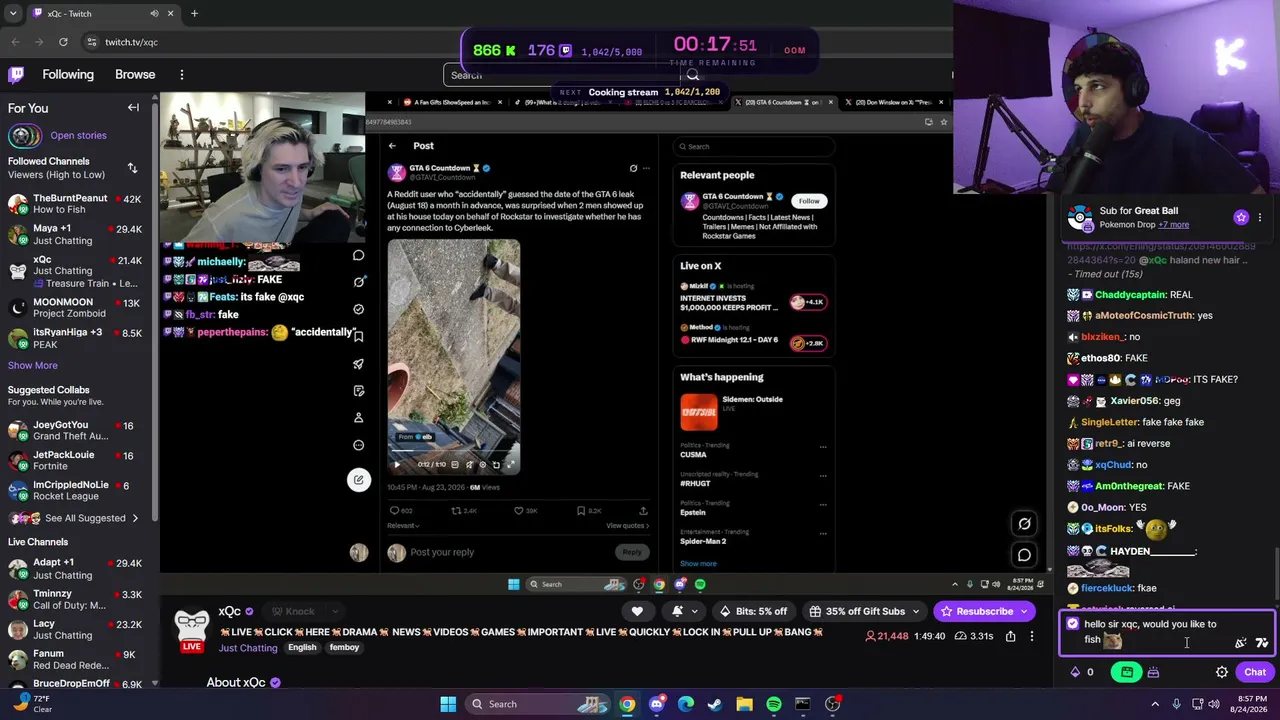1280x720 pixels.
Task: Click the Twitch search magnifier button
Action: [693, 75]
